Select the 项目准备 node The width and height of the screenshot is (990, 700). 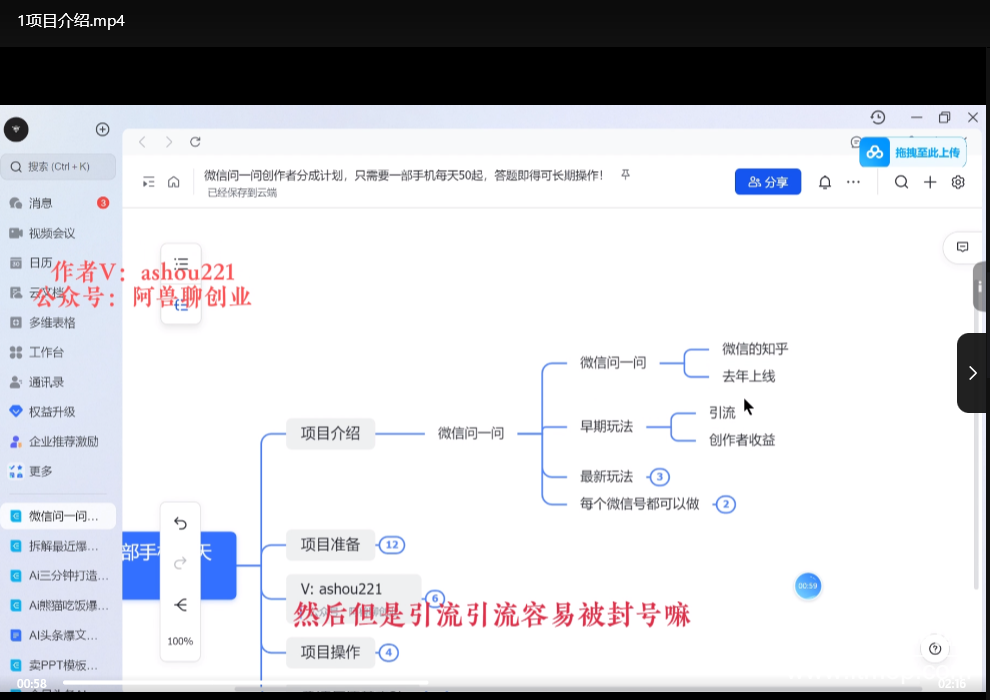330,545
